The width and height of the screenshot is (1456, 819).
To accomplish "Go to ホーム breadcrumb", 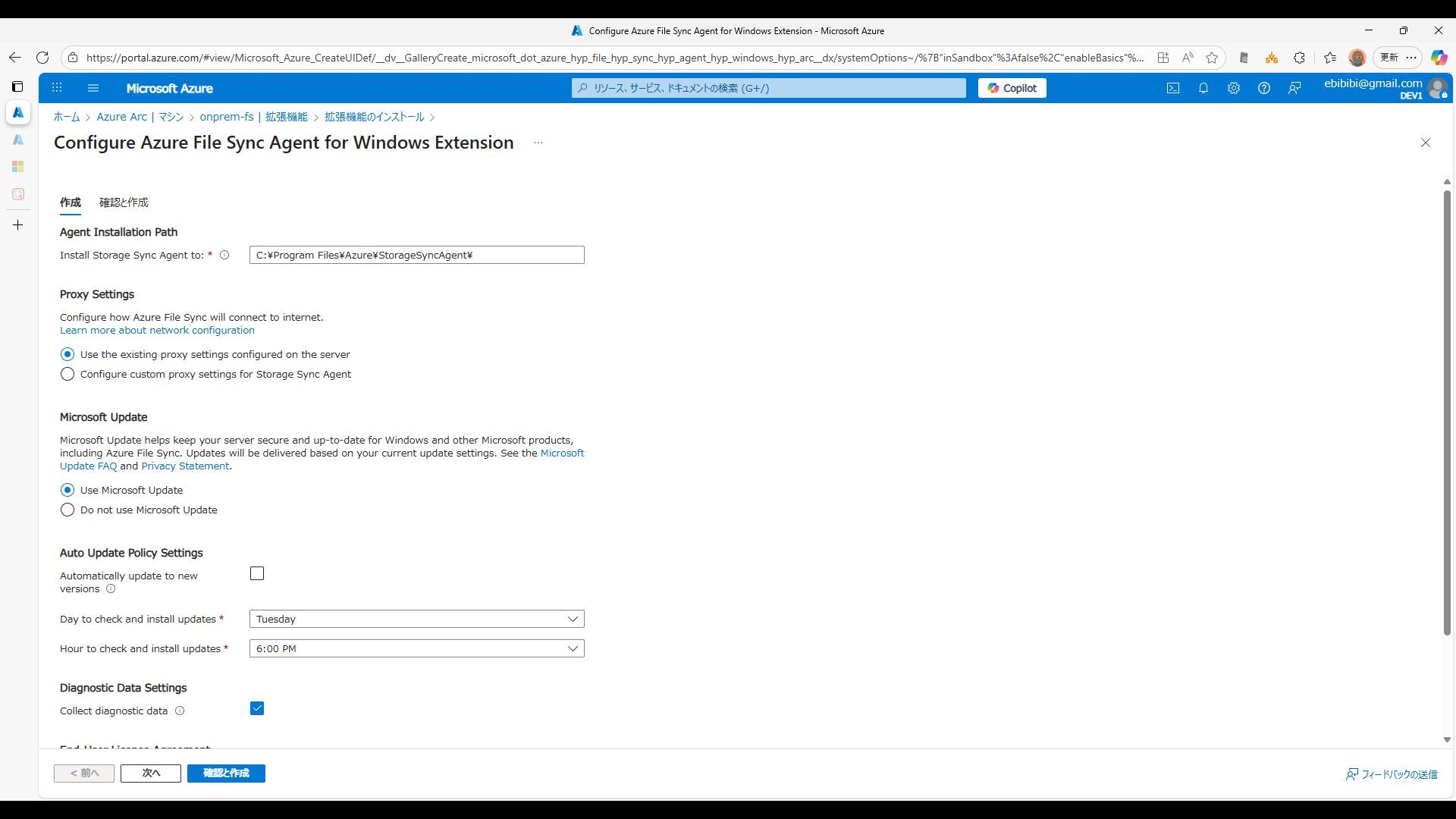I will pyautogui.click(x=67, y=118).
